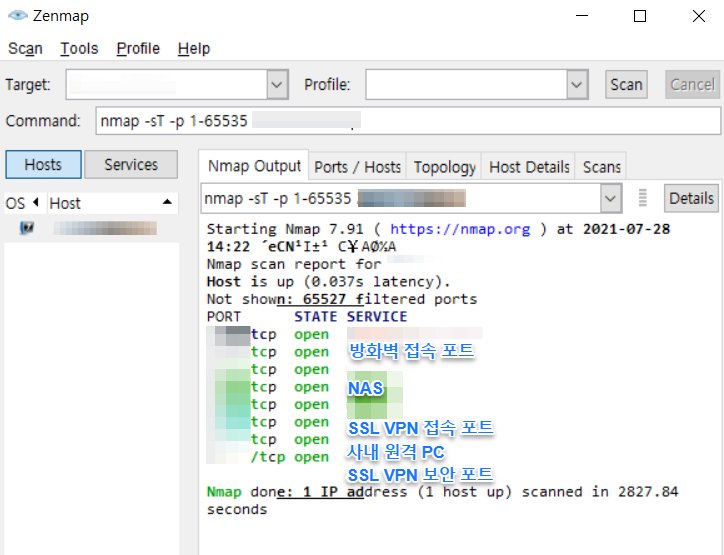Close the Zenmap window
Viewport: 724px width, 555px height.
pos(699,16)
